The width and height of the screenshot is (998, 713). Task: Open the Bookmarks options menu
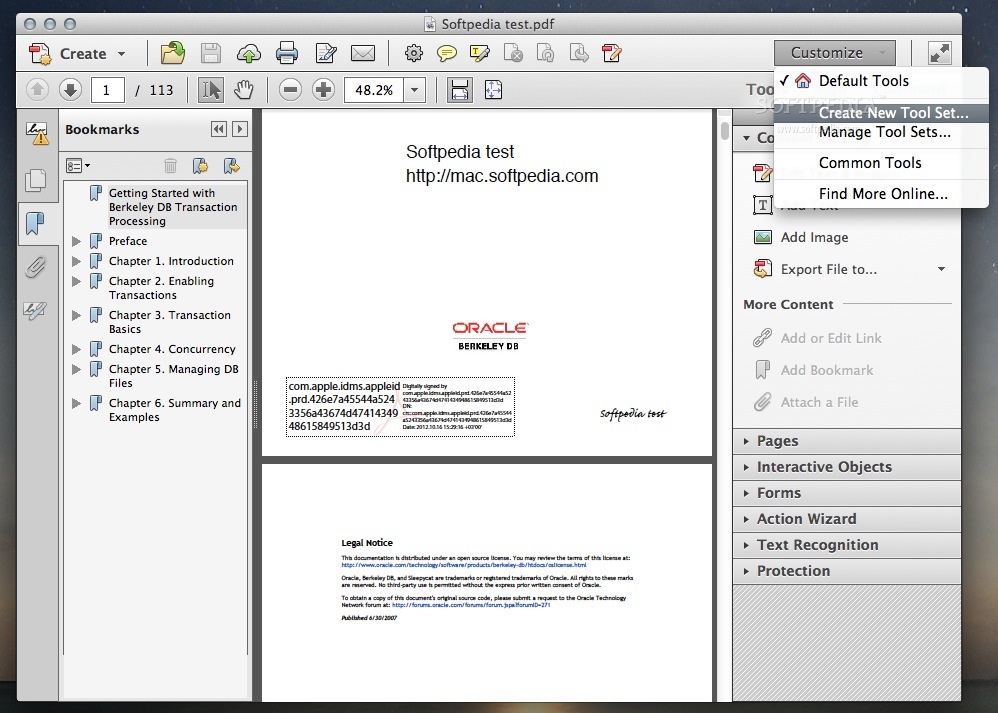pos(78,166)
